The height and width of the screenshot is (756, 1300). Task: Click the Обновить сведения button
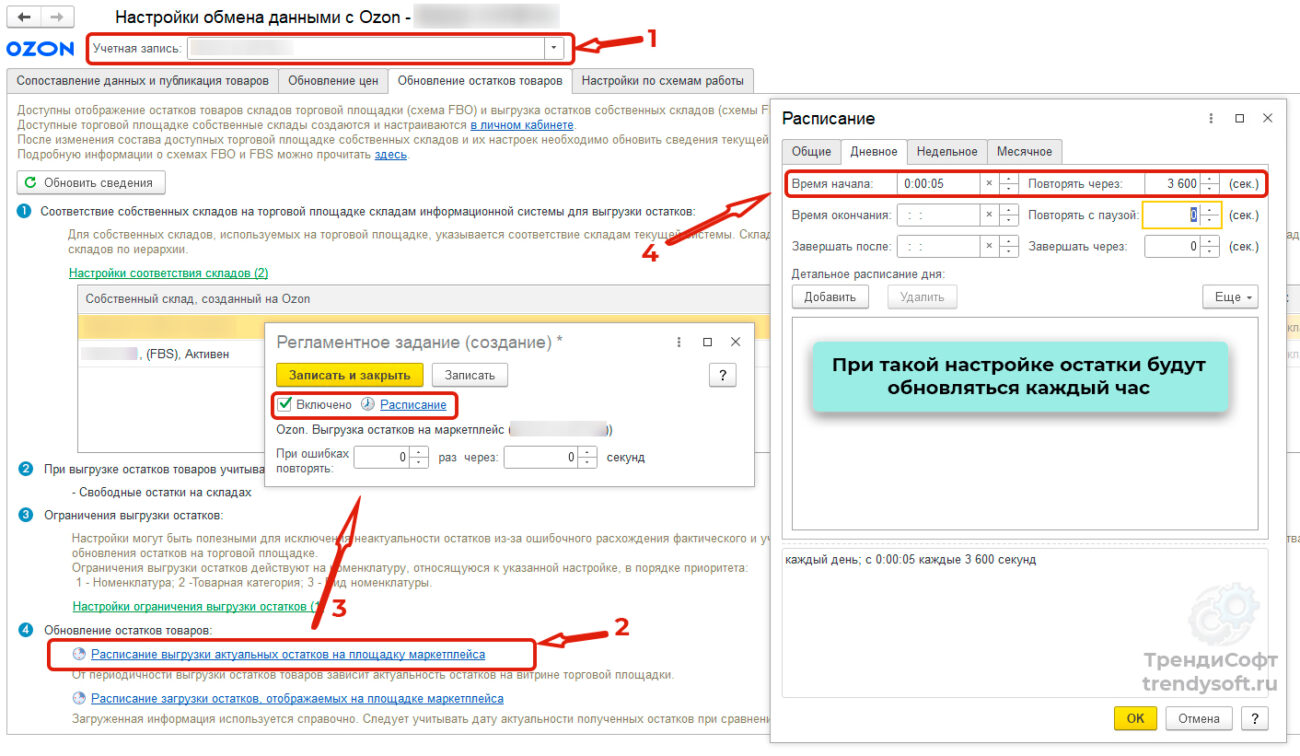pos(91,183)
